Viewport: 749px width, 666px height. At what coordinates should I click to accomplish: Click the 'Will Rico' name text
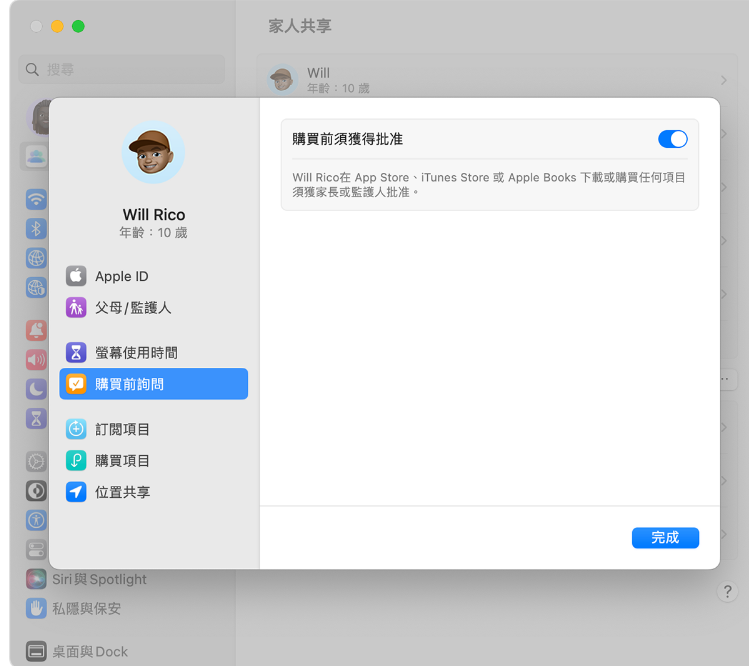pos(154,215)
